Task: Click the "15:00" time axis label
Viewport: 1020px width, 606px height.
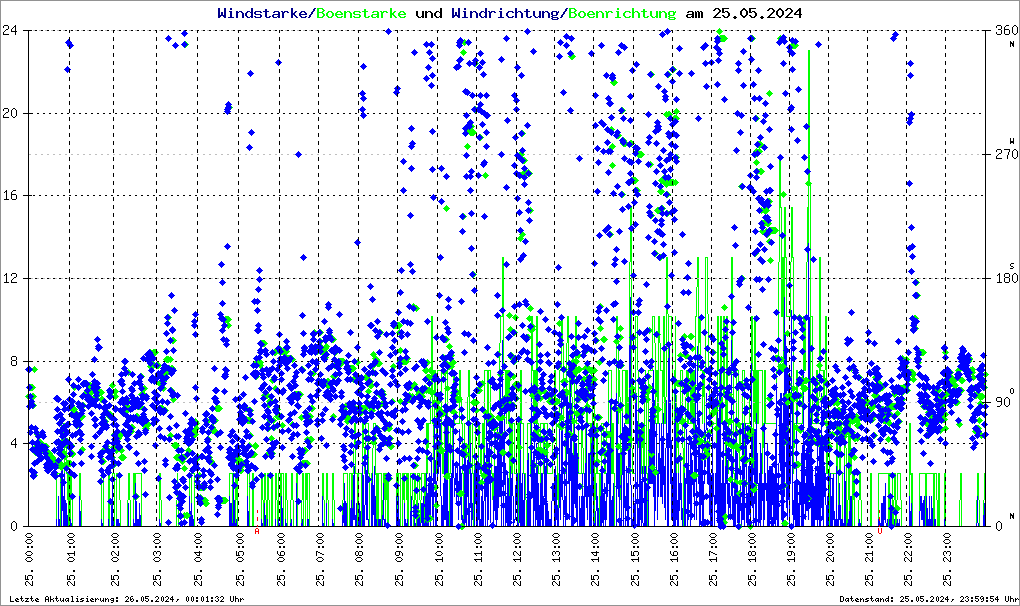Action: (x=634, y=547)
